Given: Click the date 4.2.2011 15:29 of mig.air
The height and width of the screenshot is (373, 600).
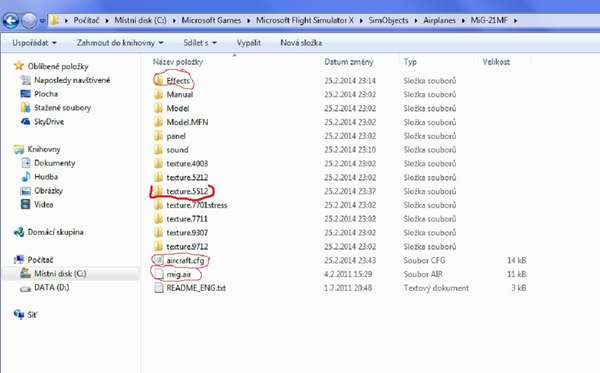Looking at the screenshot, I should (348, 274).
